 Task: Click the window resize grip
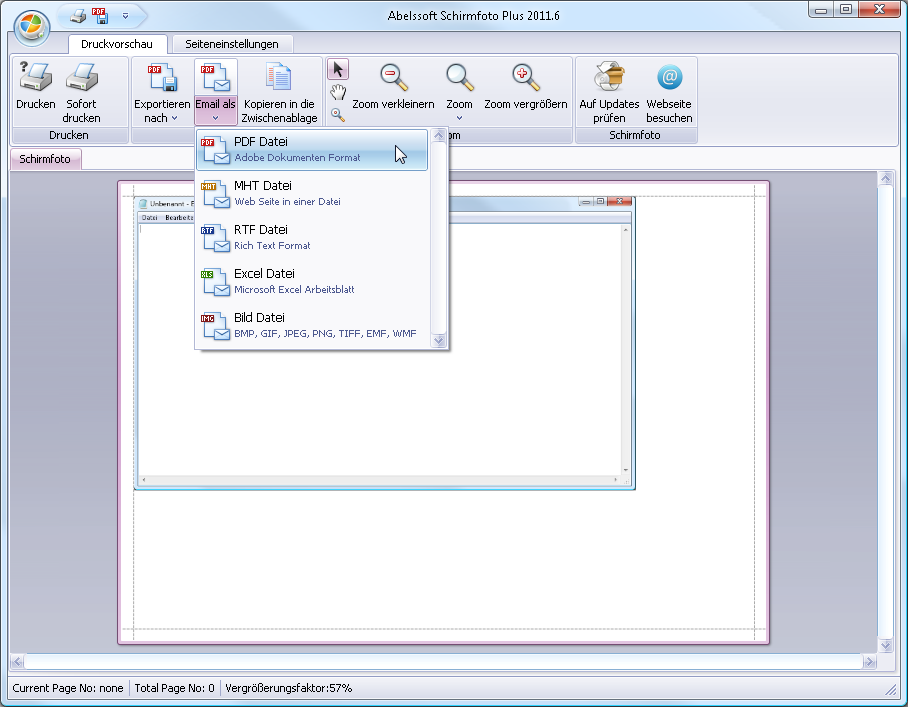click(891, 689)
